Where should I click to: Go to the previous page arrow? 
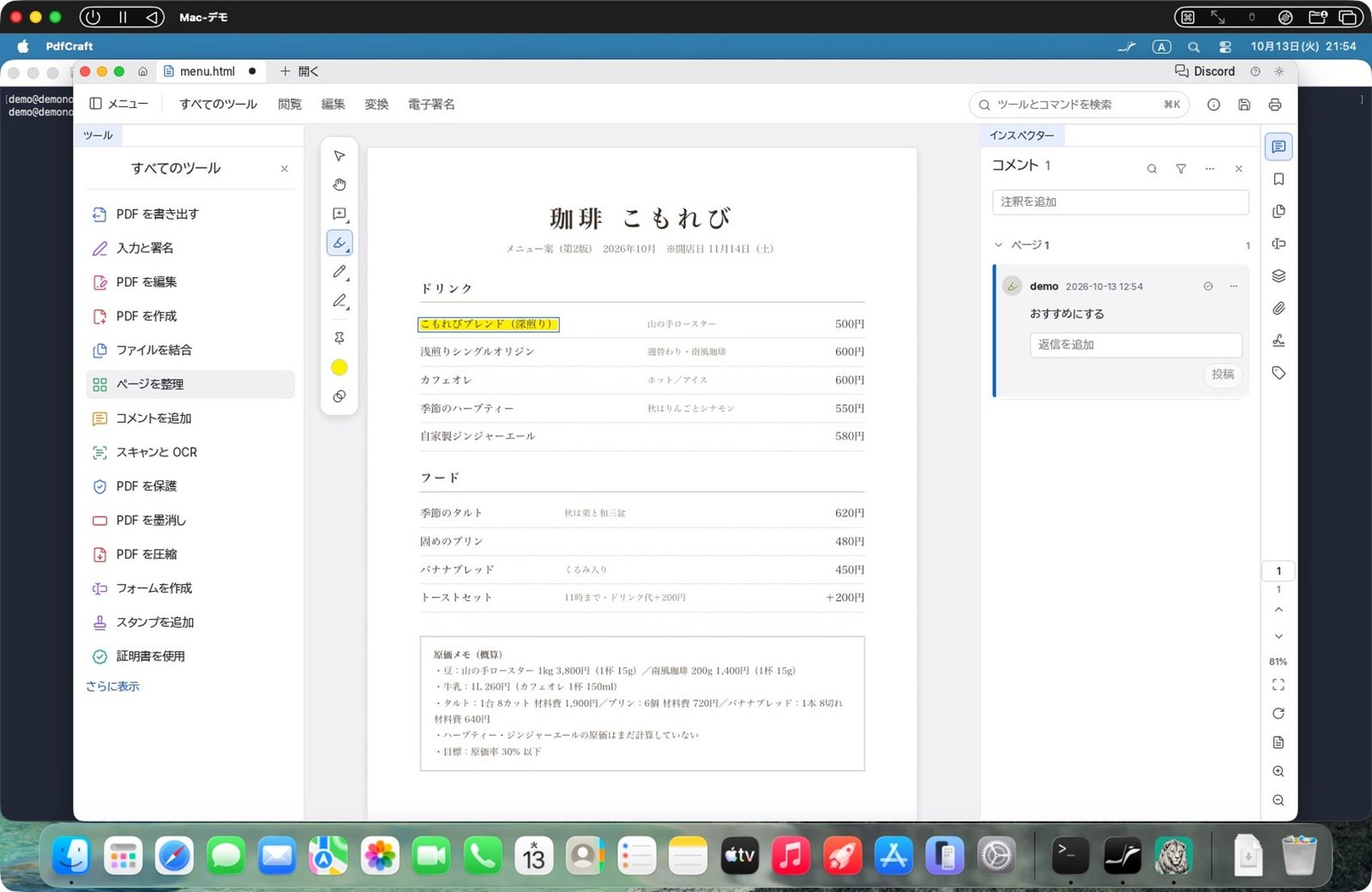click(x=1279, y=610)
